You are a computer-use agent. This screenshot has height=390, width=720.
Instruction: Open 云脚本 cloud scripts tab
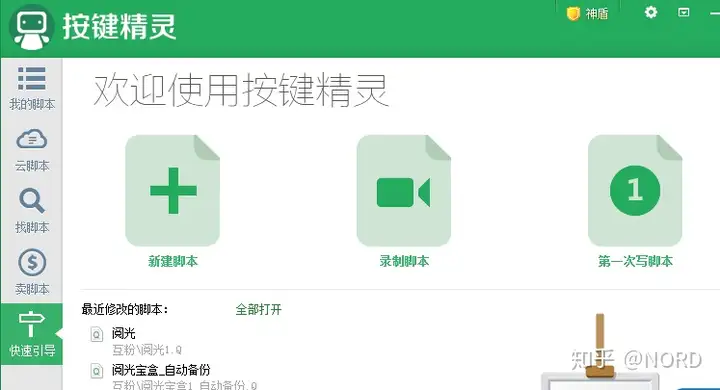click(32, 151)
